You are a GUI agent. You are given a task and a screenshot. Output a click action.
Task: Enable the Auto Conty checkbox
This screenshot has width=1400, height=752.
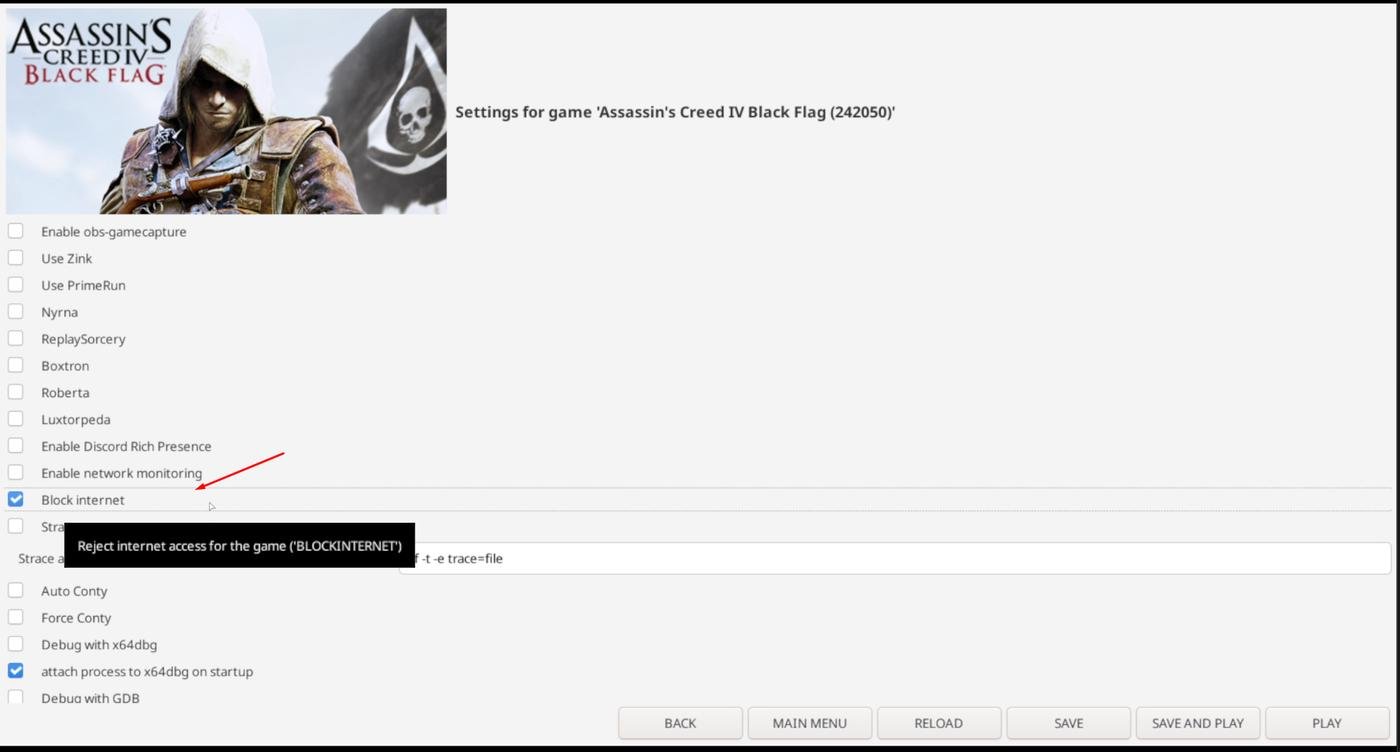point(16,591)
